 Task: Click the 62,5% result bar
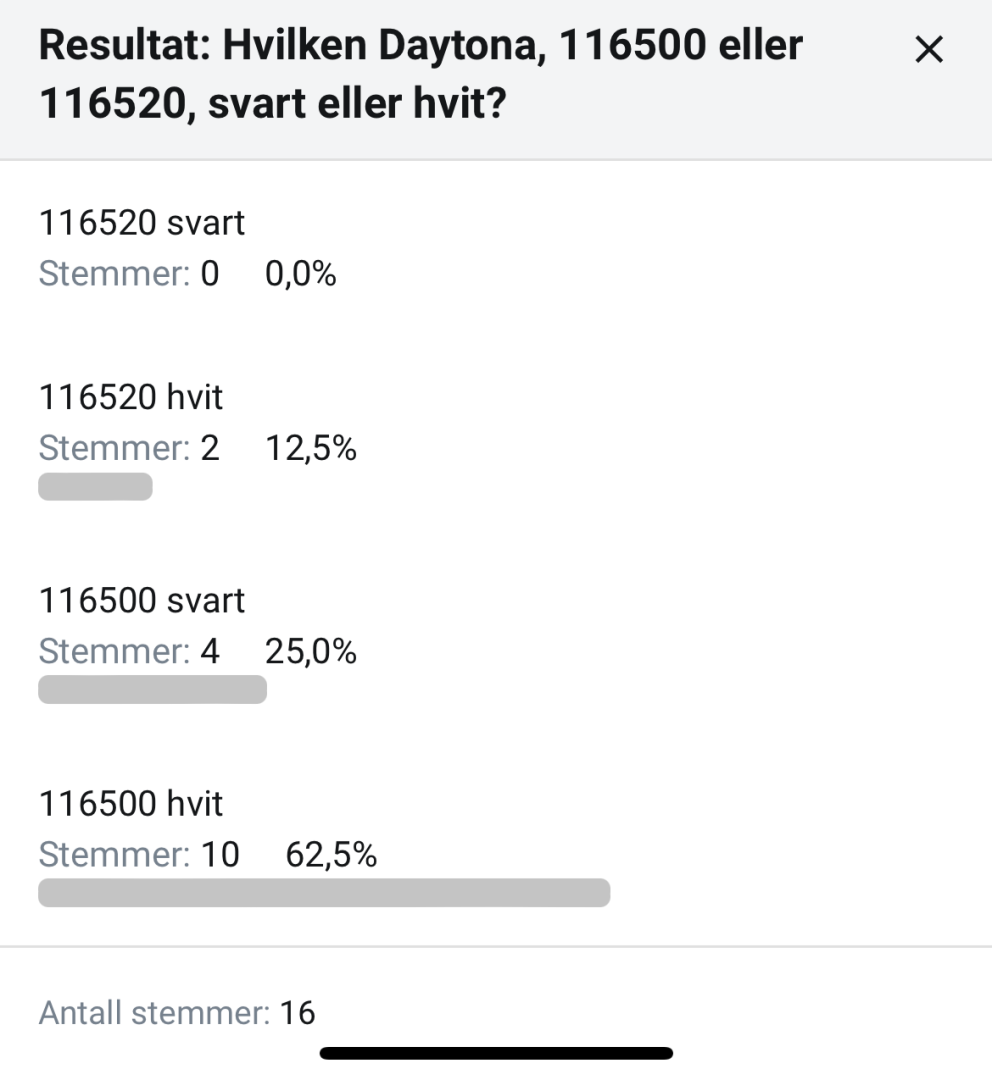click(324, 893)
